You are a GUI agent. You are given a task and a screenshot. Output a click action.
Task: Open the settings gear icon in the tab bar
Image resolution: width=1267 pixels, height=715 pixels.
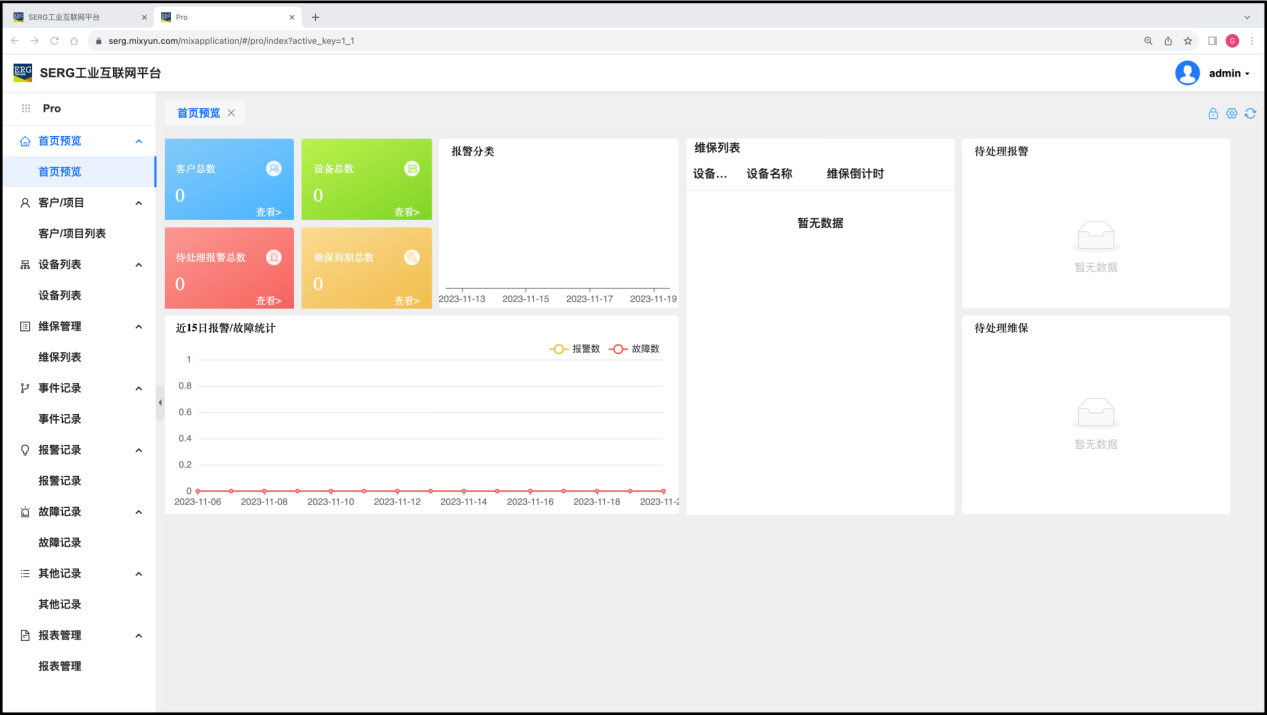(1231, 114)
